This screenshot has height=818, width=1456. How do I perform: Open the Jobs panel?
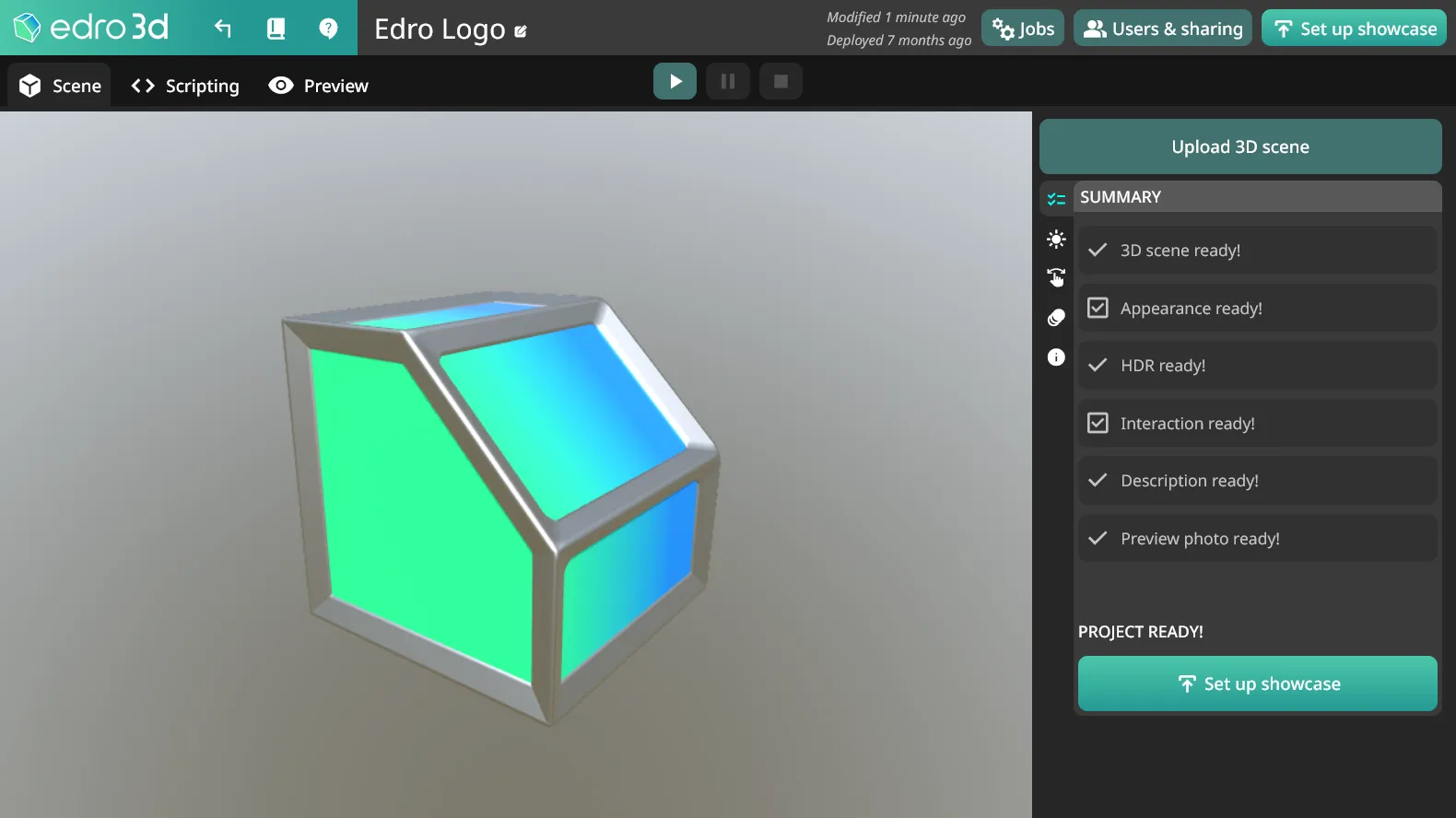[1023, 29]
